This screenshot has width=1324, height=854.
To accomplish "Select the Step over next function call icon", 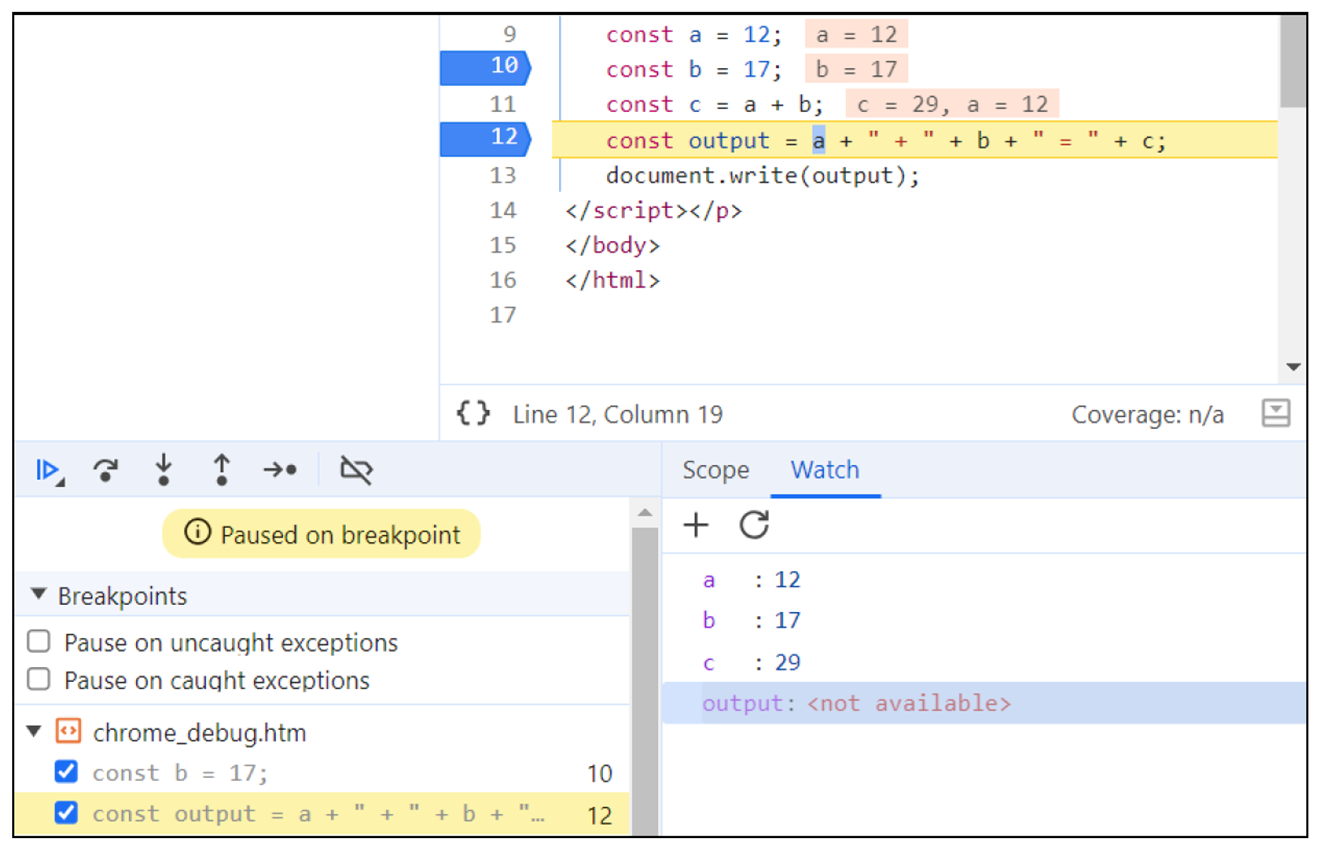I will (105, 469).
